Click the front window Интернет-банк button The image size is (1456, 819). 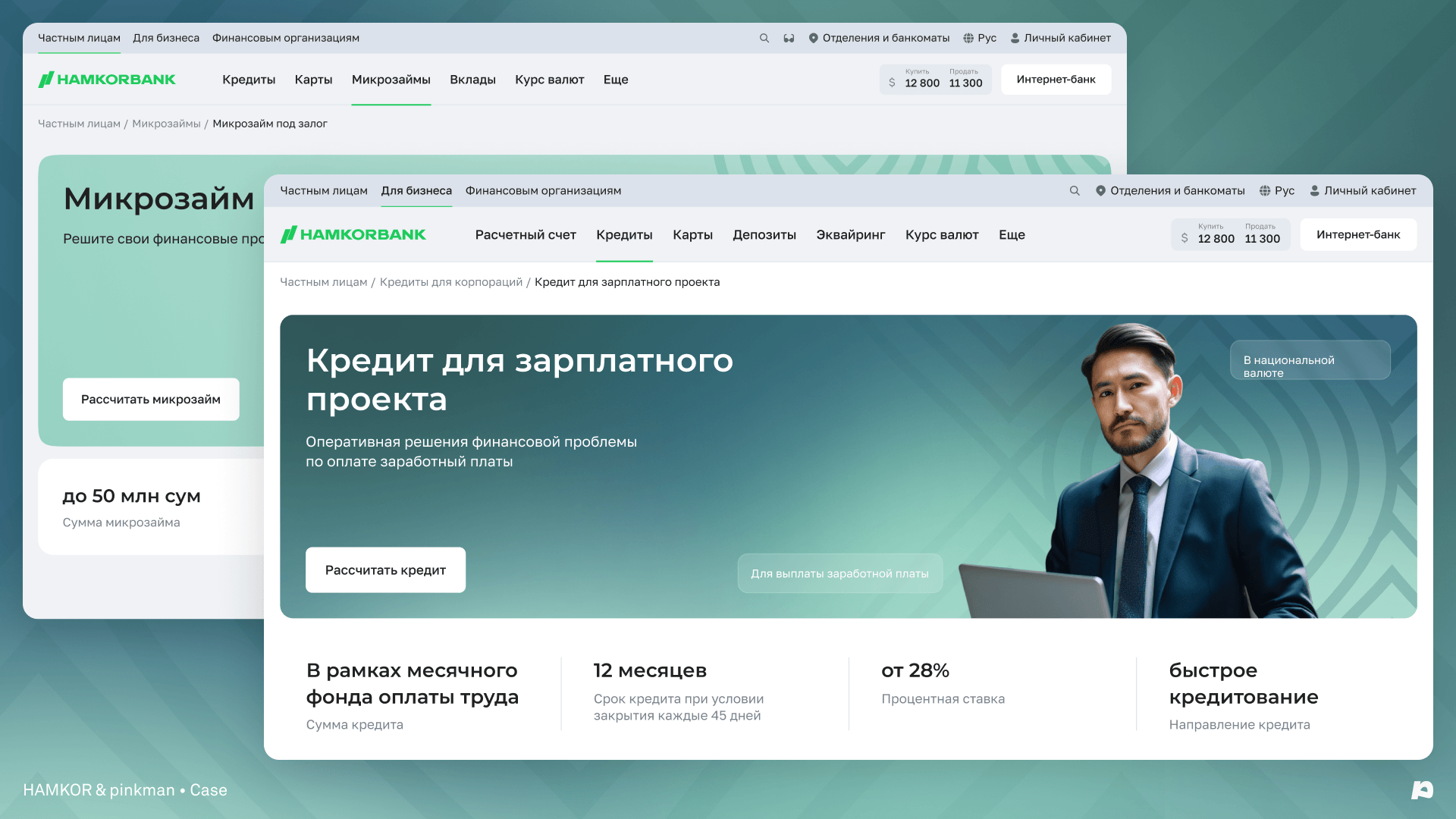tap(1358, 235)
